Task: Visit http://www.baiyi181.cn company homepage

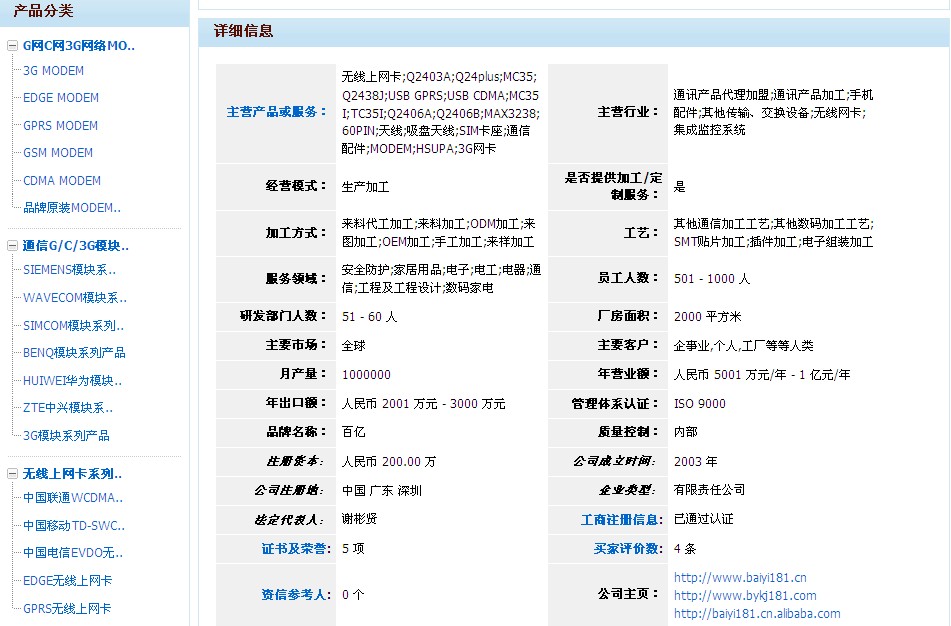Action: click(740, 578)
